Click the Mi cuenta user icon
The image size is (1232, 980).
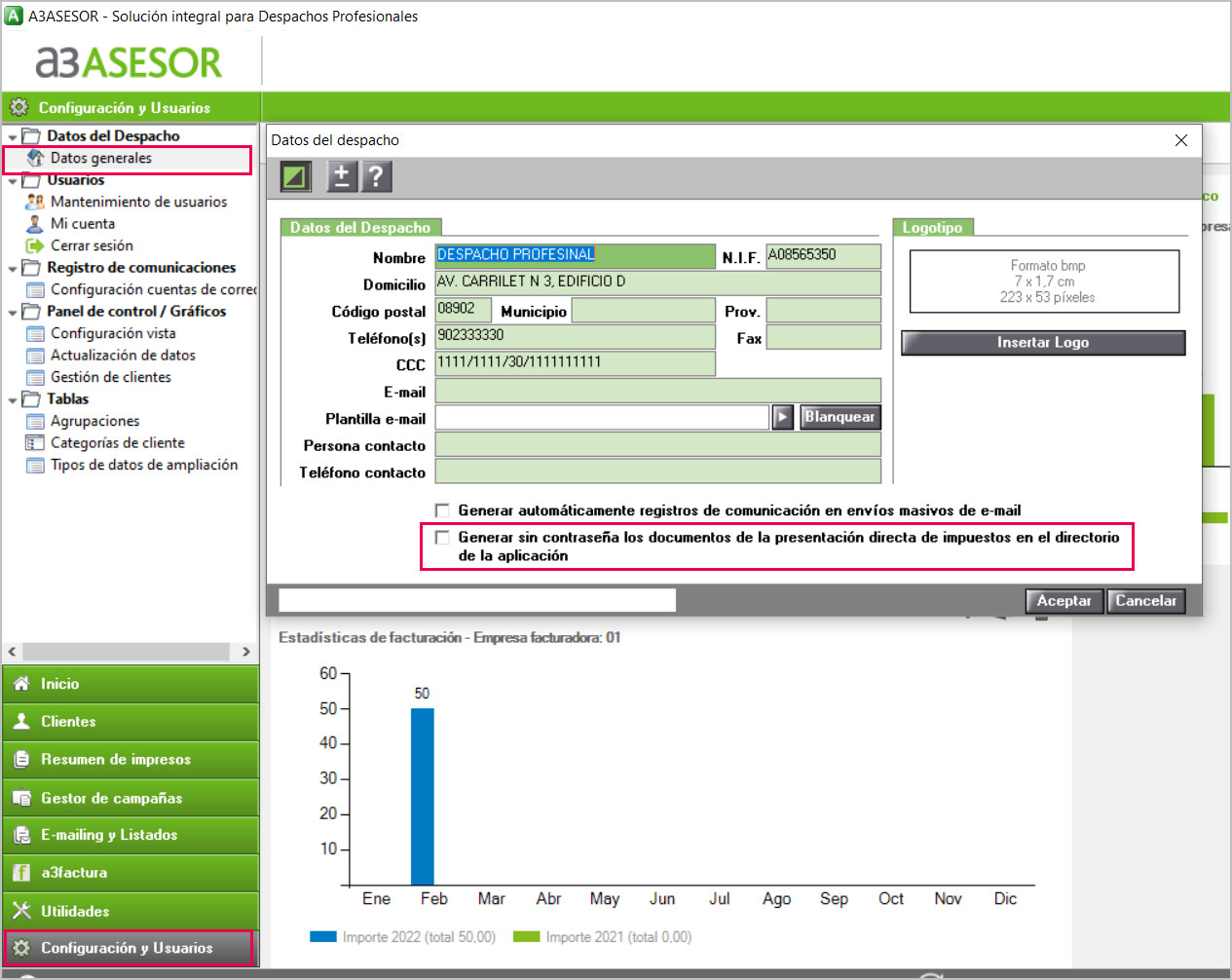[x=35, y=224]
